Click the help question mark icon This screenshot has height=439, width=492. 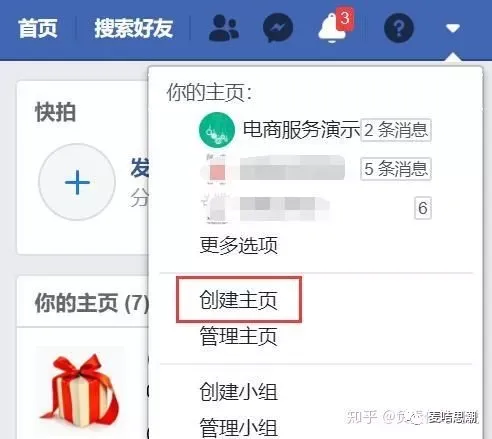pos(399,28)
